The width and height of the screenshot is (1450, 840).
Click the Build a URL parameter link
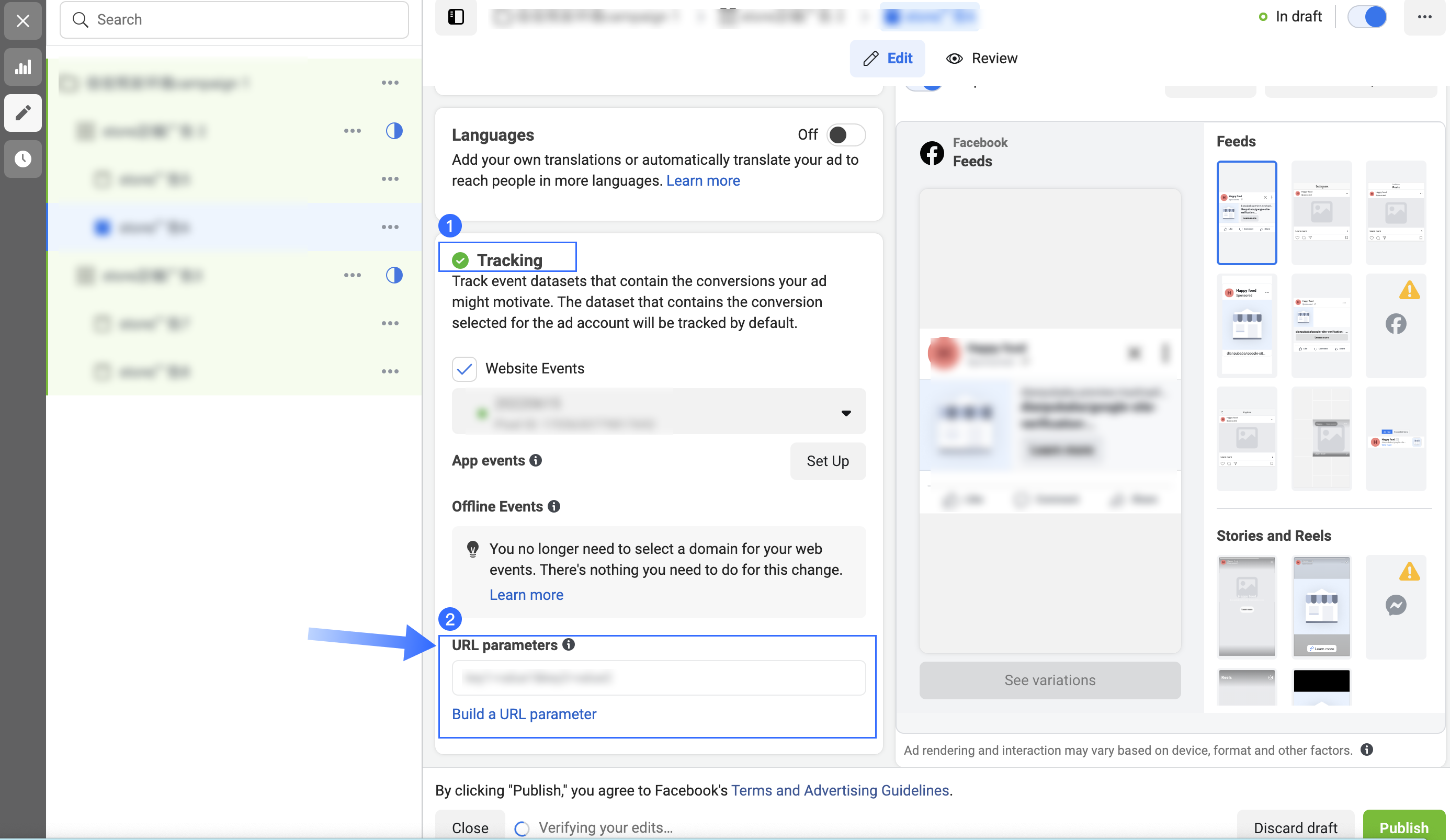click(524, 714)
